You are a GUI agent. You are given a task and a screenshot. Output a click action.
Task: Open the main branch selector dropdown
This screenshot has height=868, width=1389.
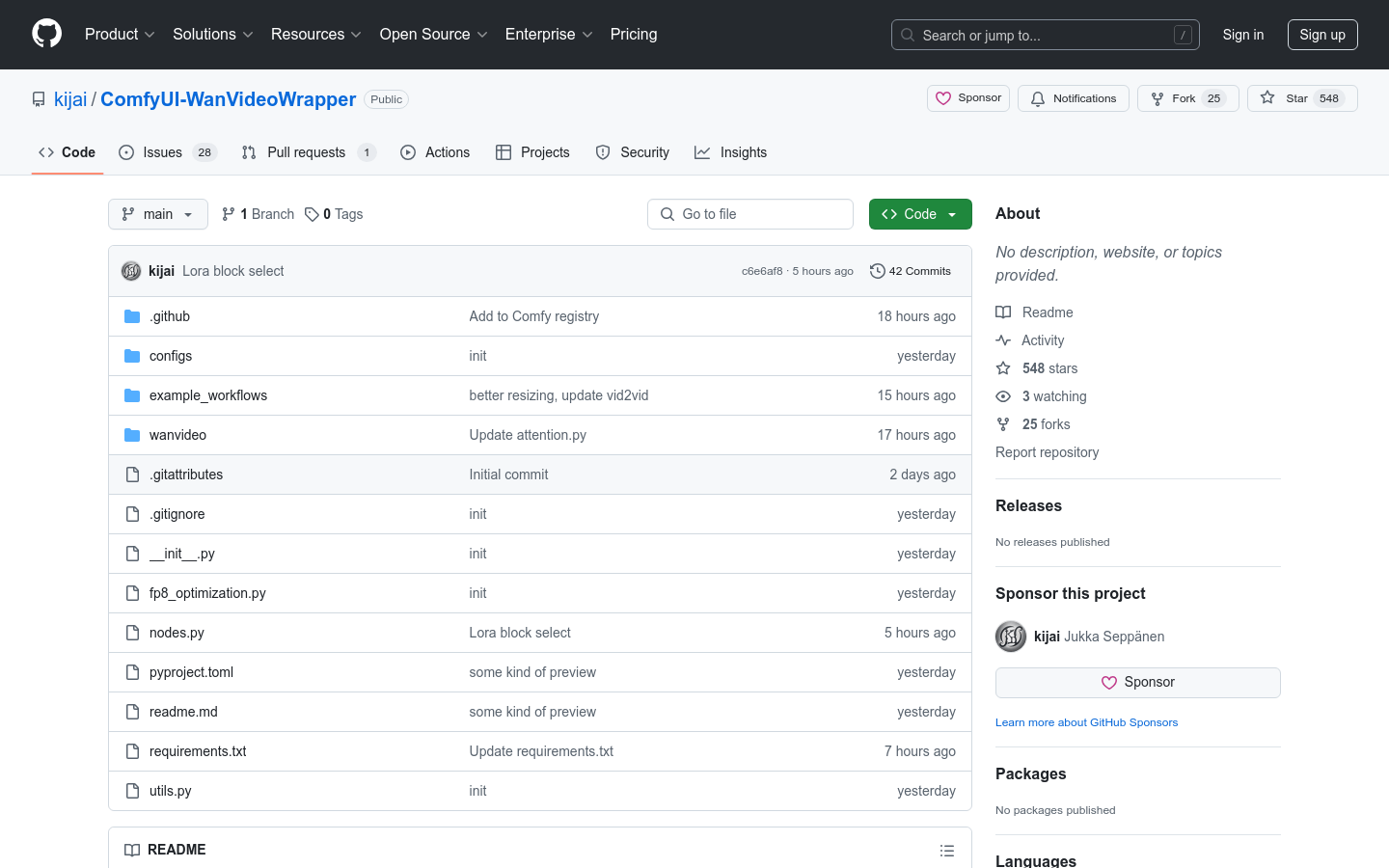pyautogui.click(x=158, y=214)
